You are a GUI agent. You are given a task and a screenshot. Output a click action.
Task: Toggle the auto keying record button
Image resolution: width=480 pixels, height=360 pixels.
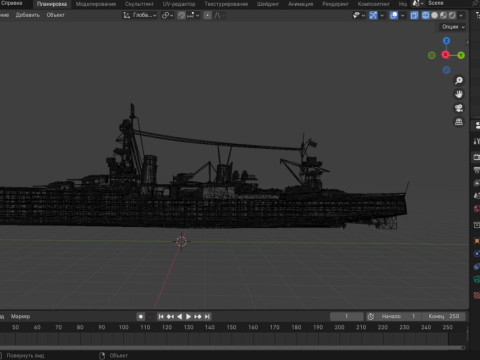click(141, 316)
